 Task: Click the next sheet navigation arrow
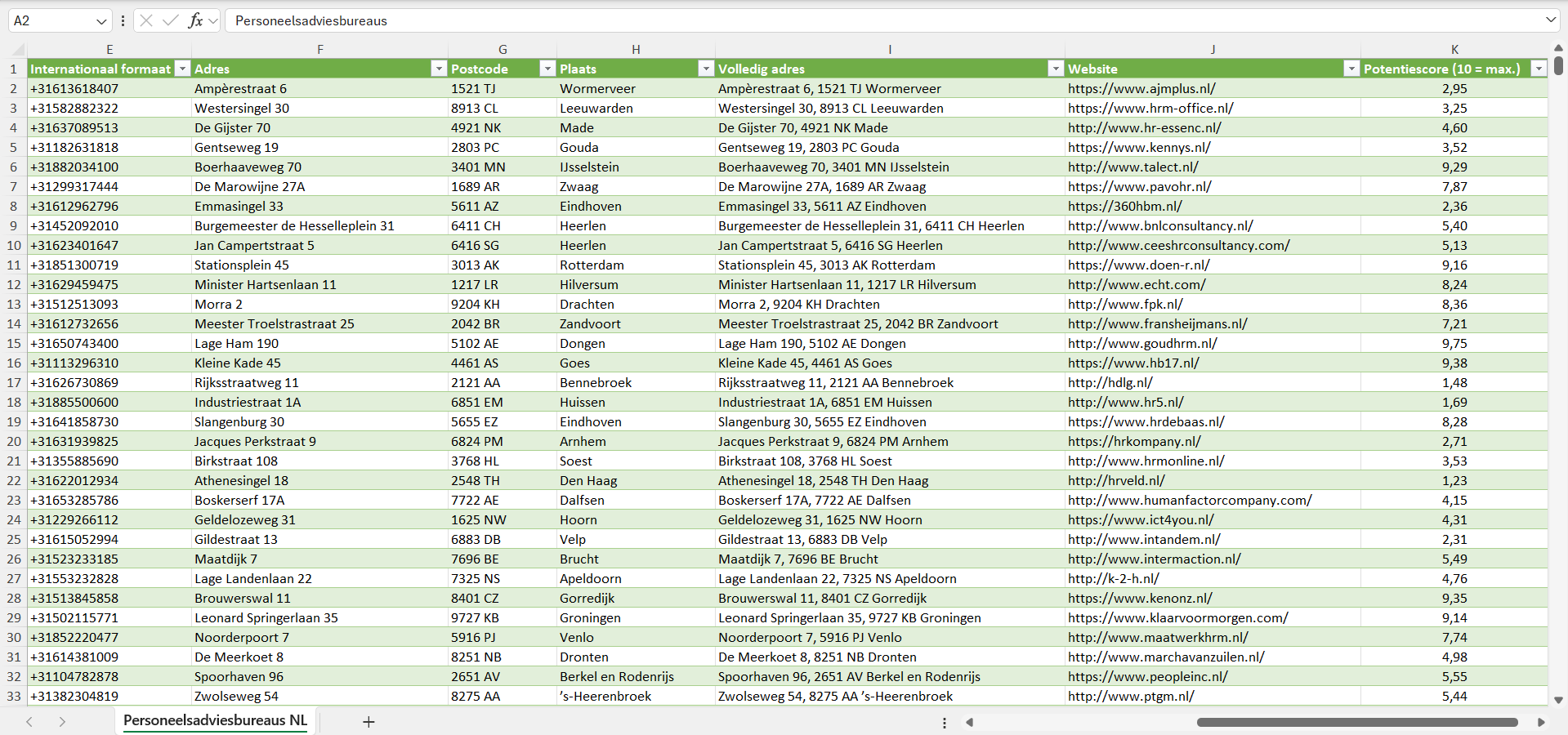62,722
